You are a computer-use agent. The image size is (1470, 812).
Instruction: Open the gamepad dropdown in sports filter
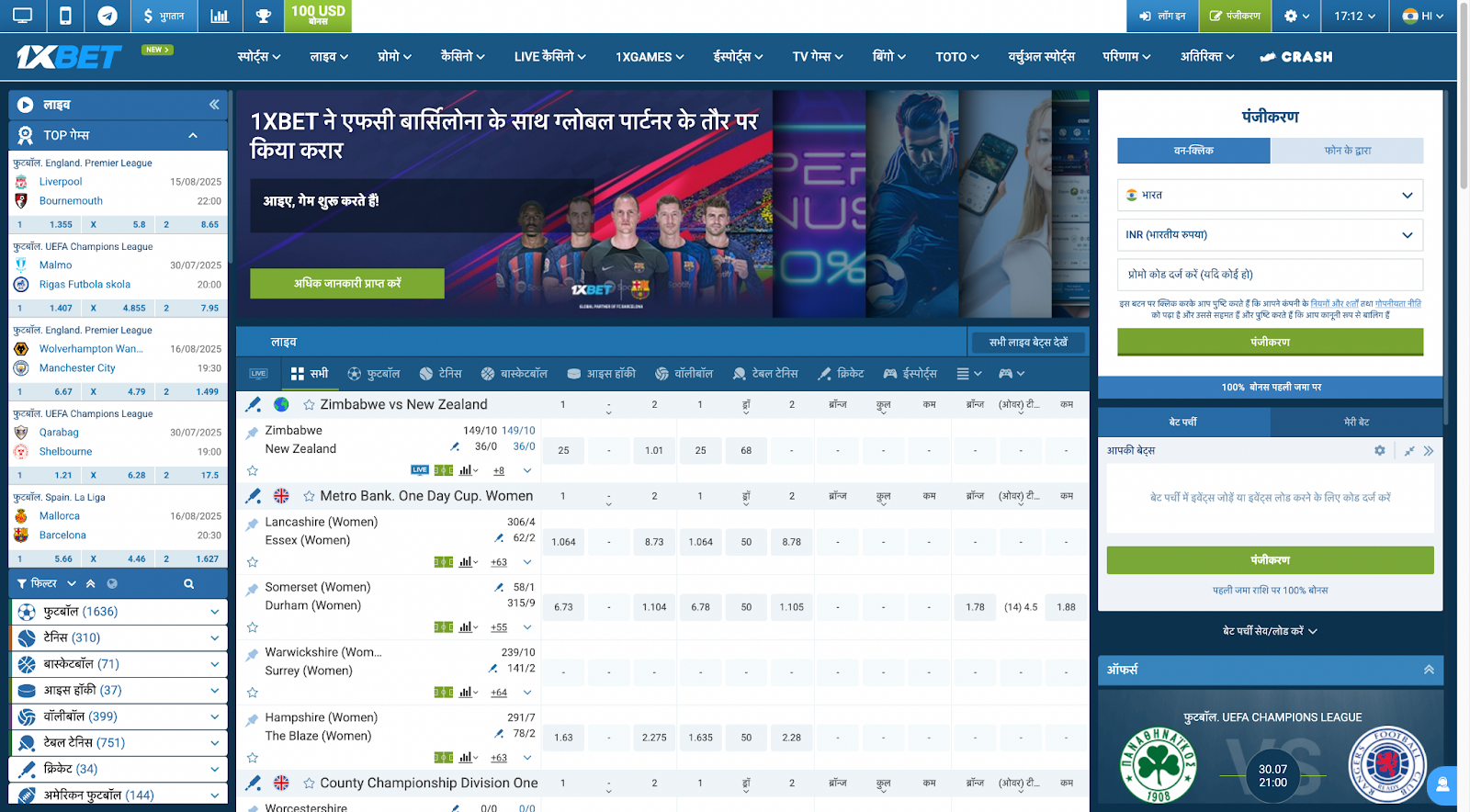[1012, 374]
